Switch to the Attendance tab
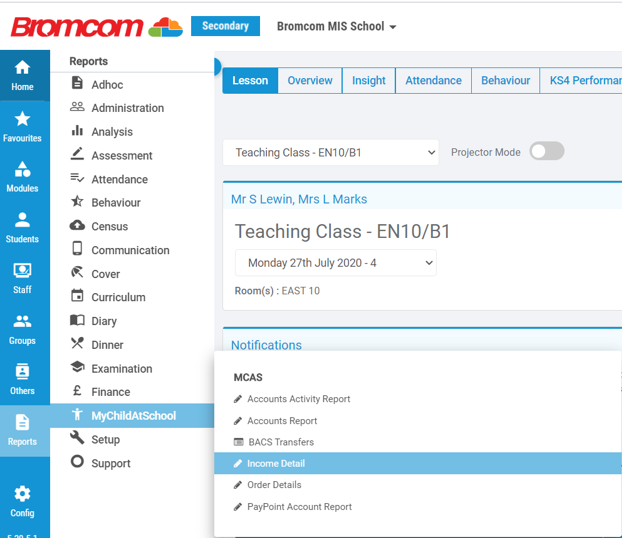The image size is (622, 538). tap(433, 81)
